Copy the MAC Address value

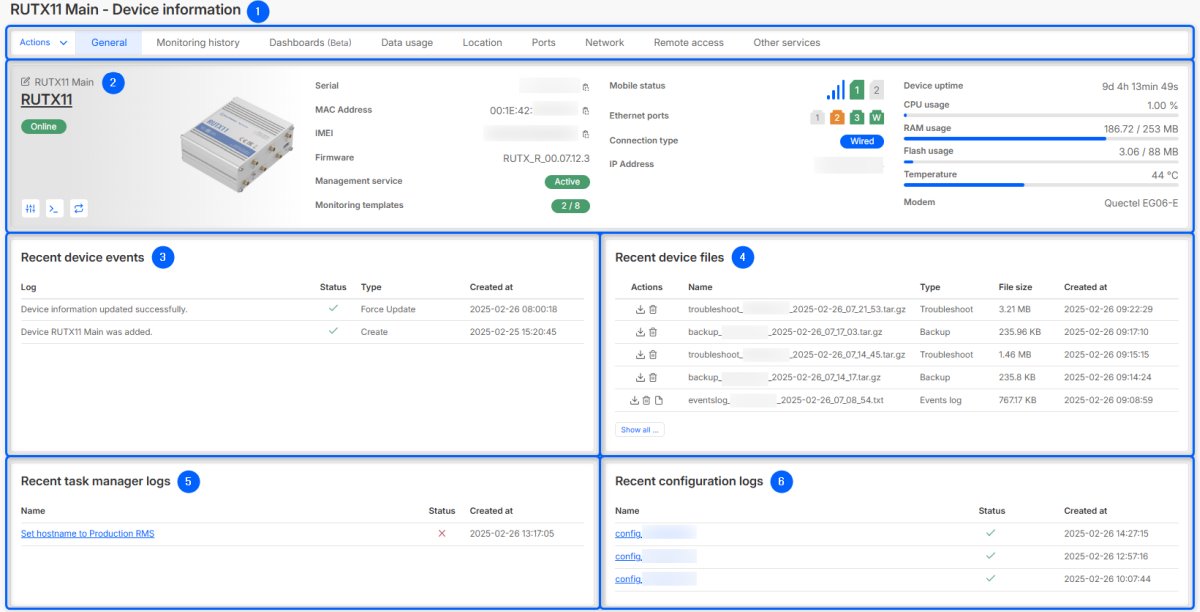pyautogui.click(x=586, y=110)
